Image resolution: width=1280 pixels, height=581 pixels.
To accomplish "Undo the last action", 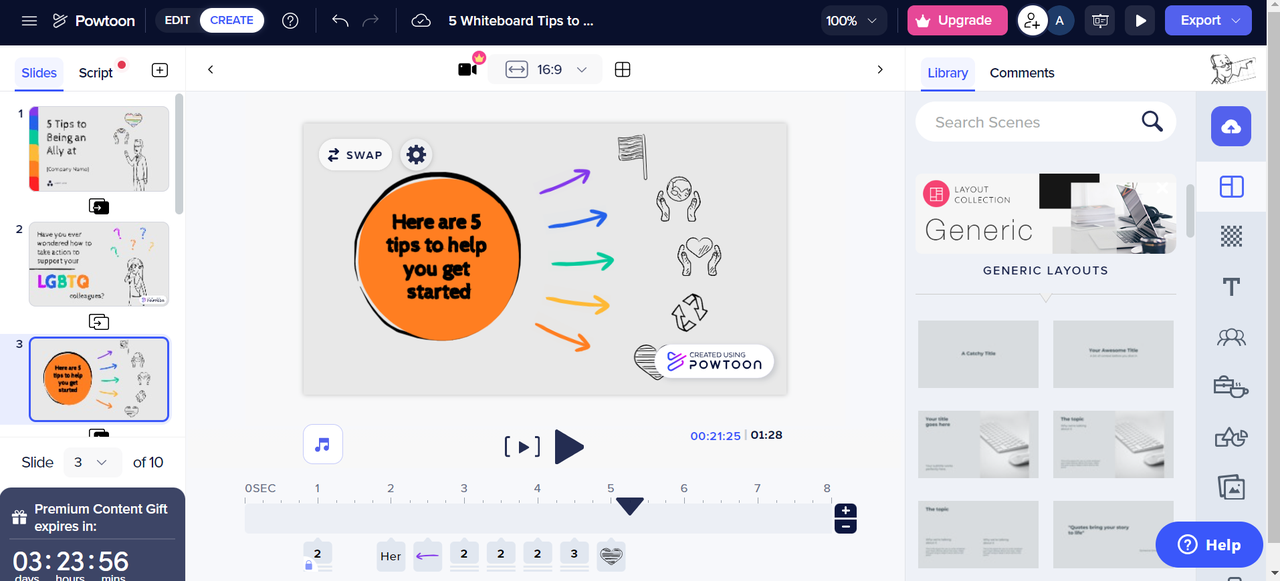I will [x=340, y=21].
